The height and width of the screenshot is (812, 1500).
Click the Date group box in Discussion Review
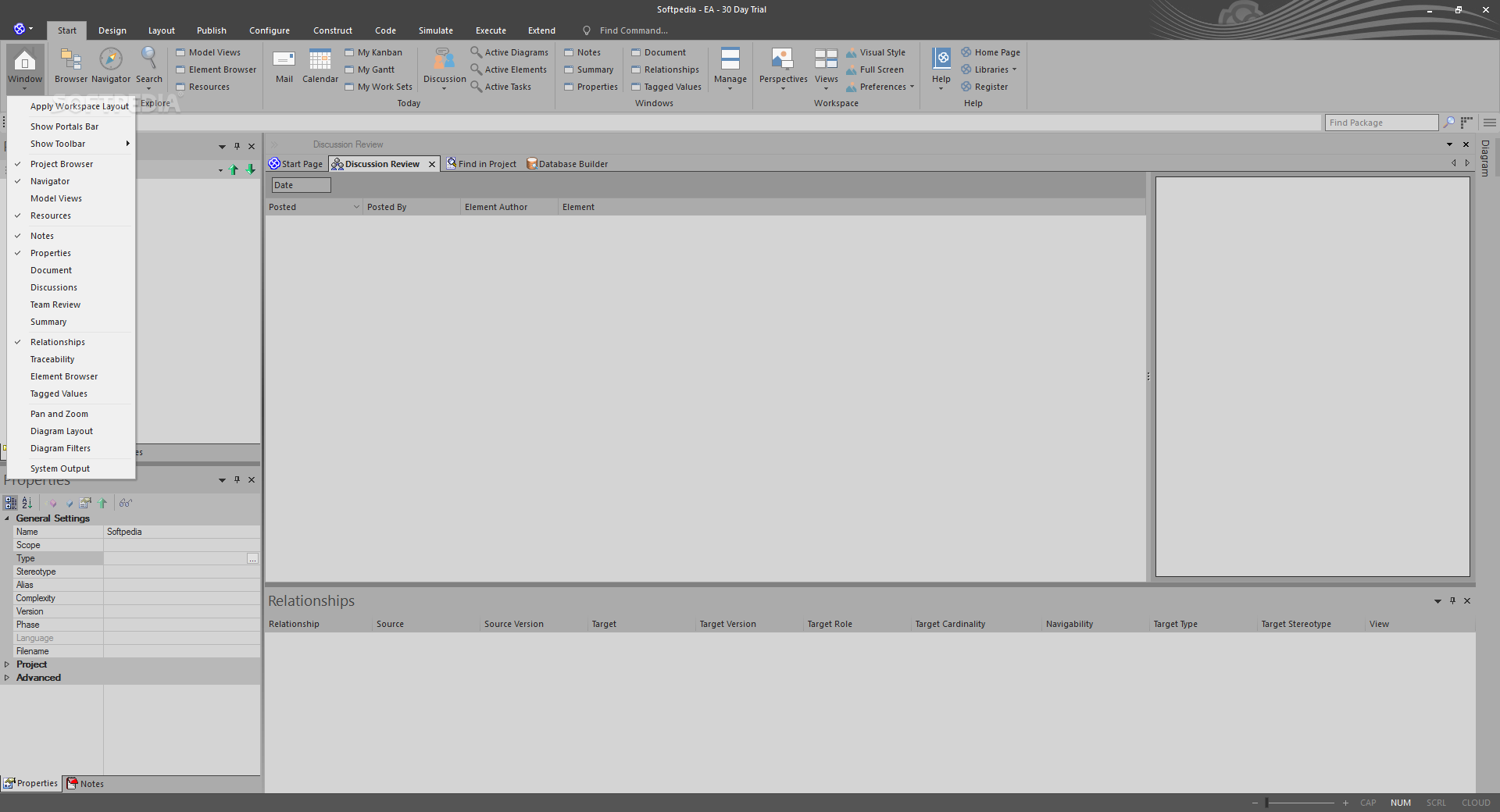coord(301,185)
